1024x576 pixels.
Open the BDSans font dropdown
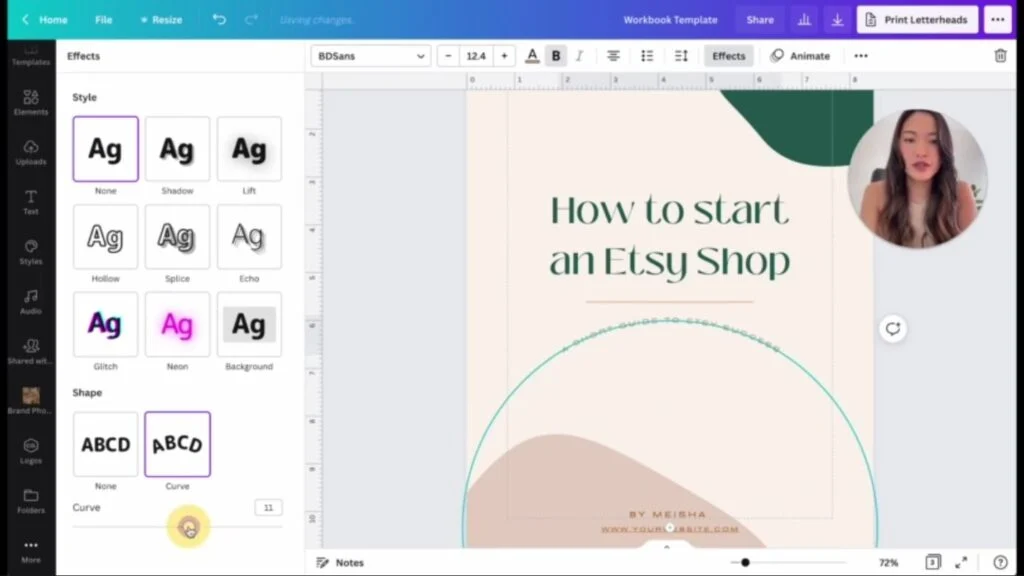point(370,55)
